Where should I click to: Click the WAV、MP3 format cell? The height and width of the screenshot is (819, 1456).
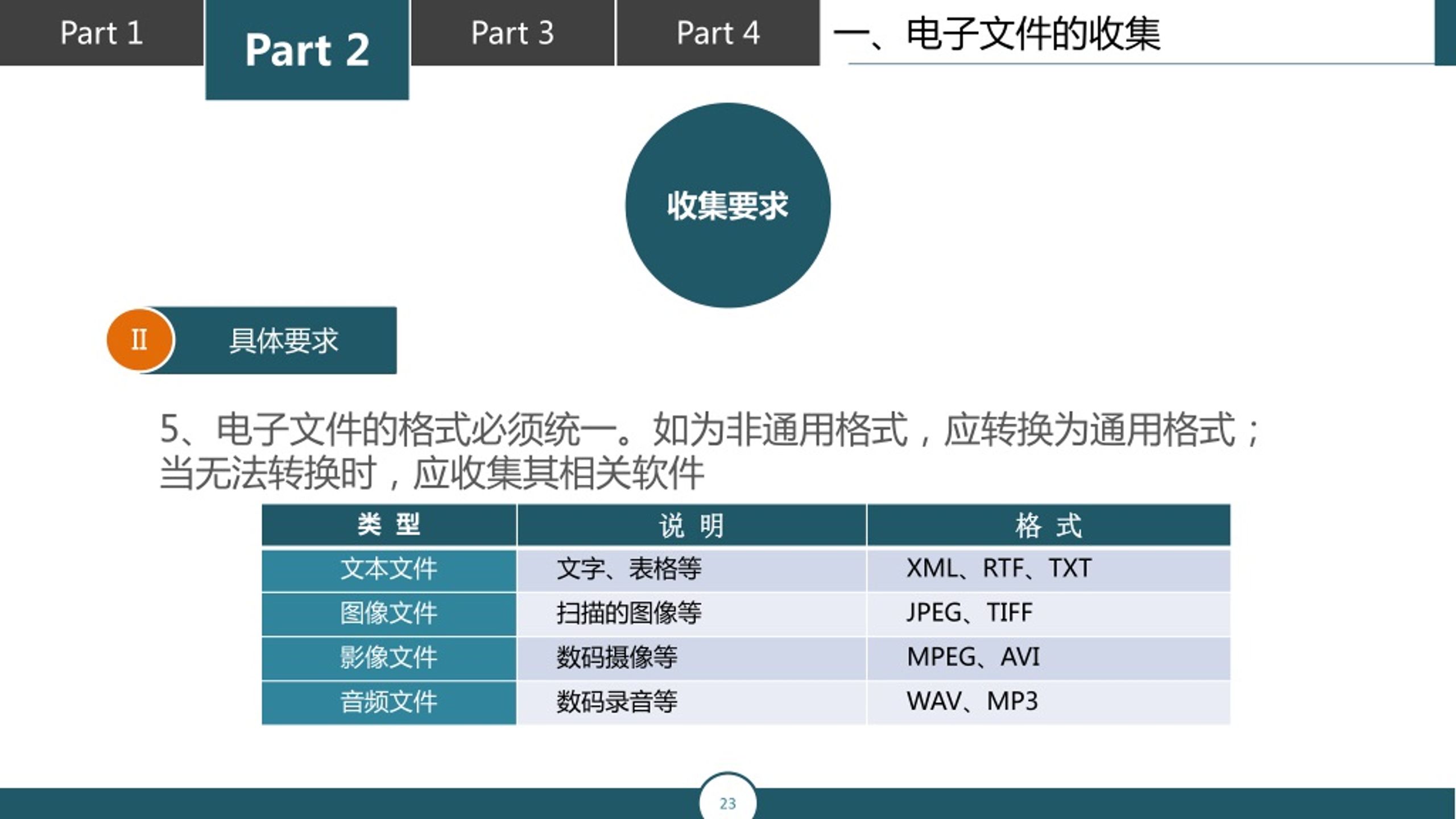coord(1049,702)
